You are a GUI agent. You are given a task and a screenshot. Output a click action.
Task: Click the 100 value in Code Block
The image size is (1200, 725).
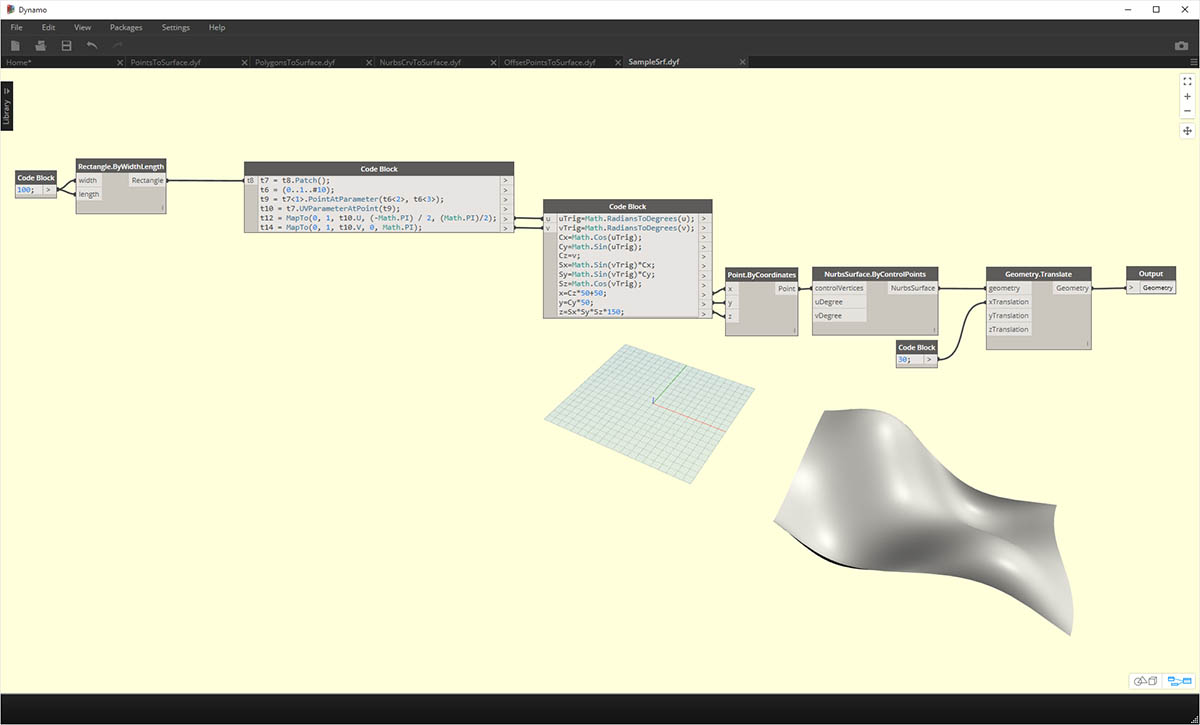[x=24, y=189]
